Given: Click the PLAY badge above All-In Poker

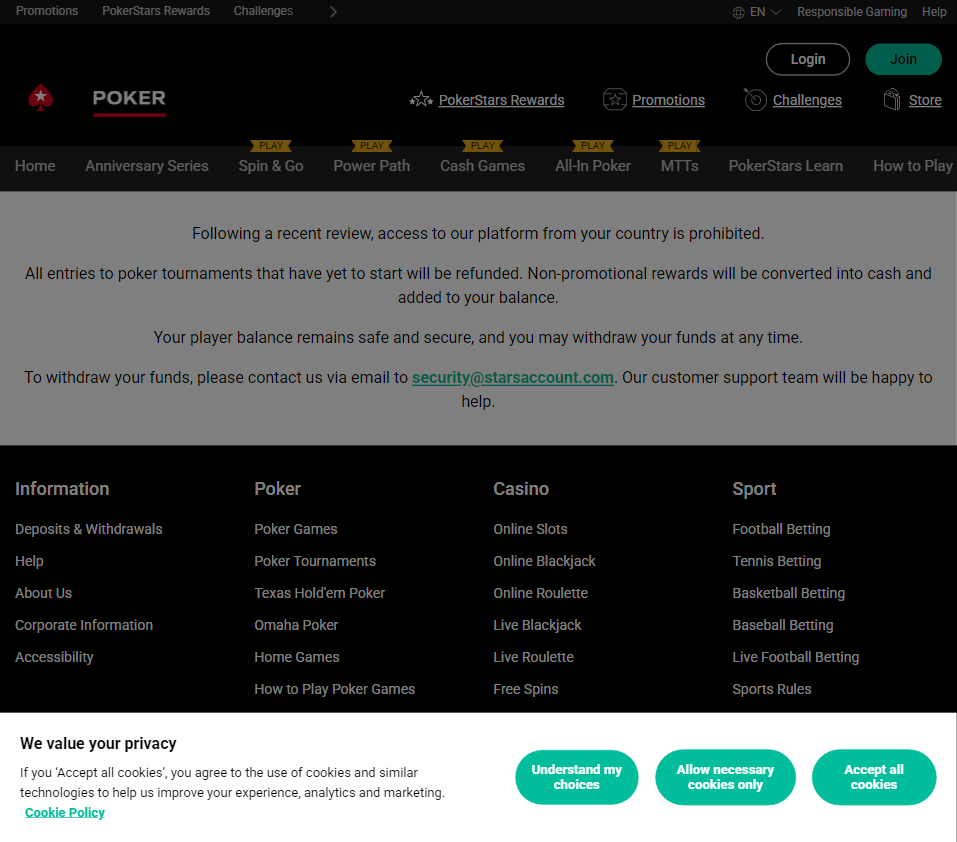Looking at the screenshot, I should coord(593,145).
